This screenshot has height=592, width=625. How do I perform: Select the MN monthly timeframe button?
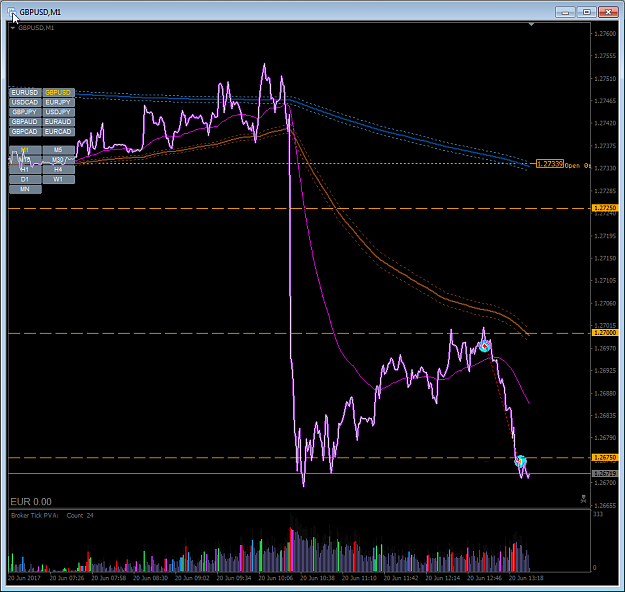tap(25, 189)
